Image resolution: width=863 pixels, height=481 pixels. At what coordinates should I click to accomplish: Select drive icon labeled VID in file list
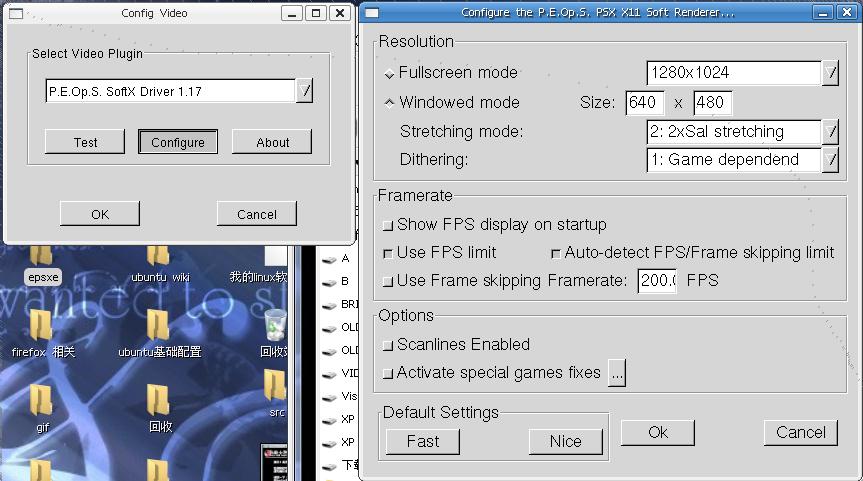[329, 375]
